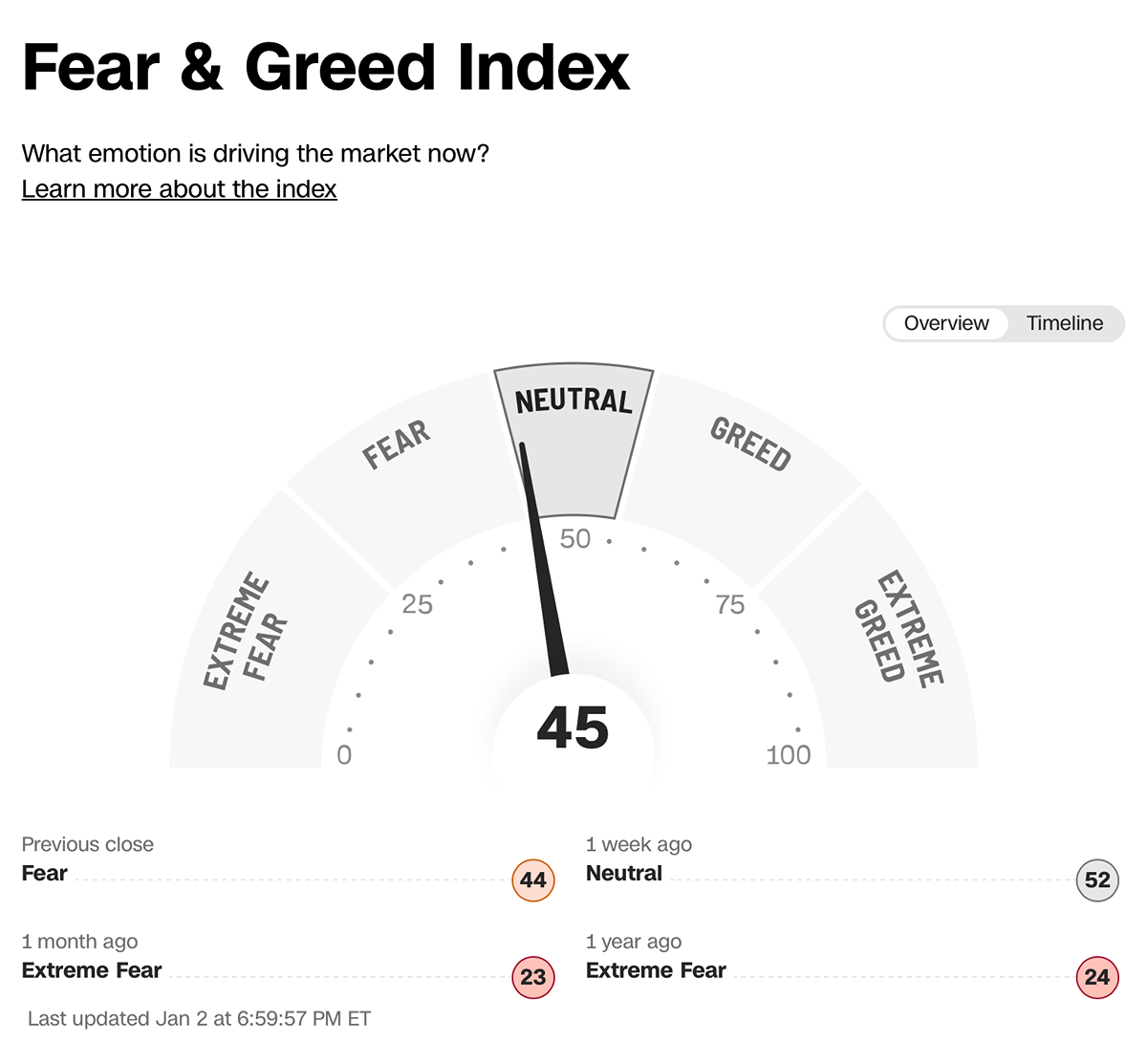Select the Overview toggle option
The width and height of the screenshot is (1147, 1064).
pyautogui.click(x=946, y=323)
